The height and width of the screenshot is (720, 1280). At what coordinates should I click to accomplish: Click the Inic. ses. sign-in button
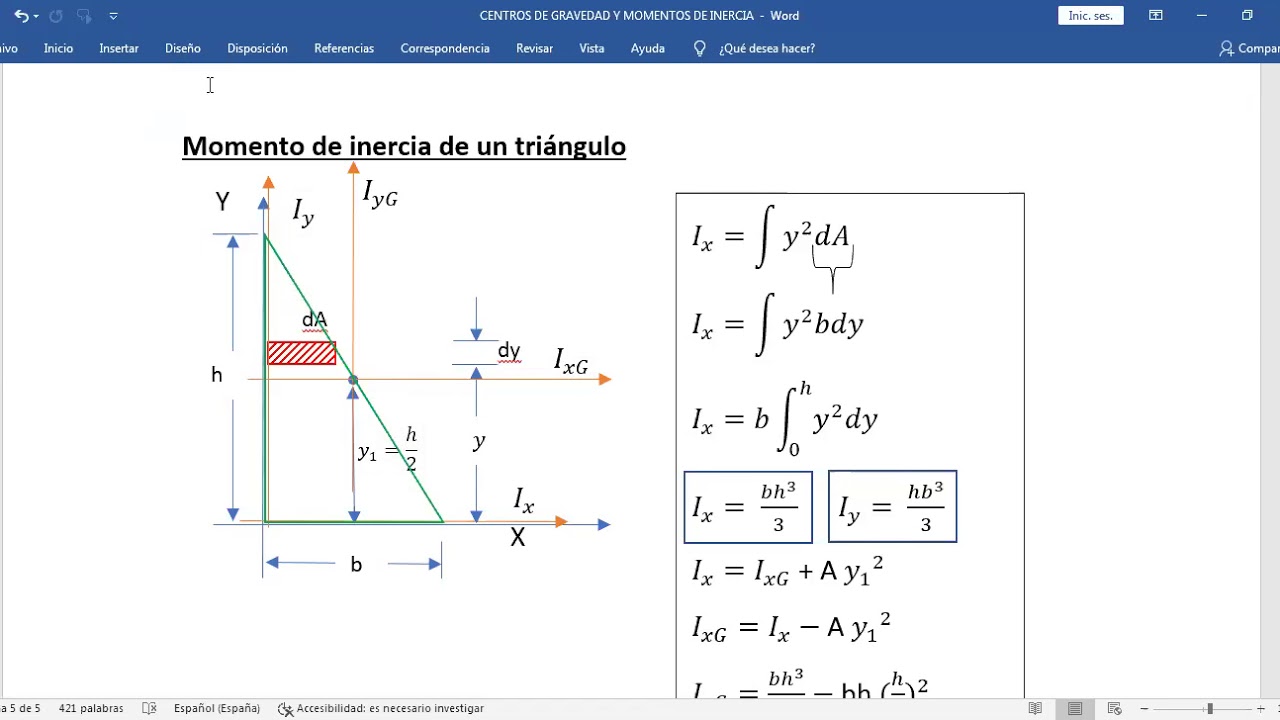1091,16
